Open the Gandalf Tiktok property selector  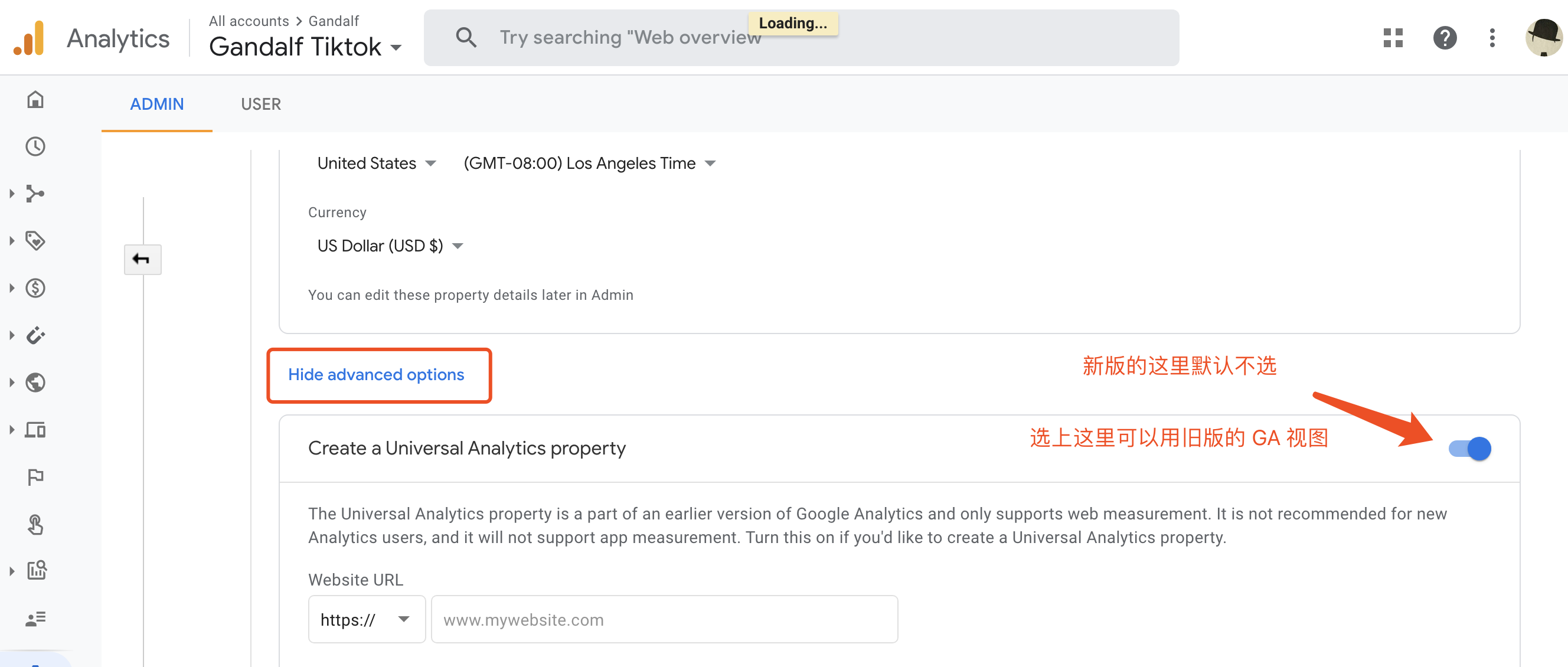[305, 47]
